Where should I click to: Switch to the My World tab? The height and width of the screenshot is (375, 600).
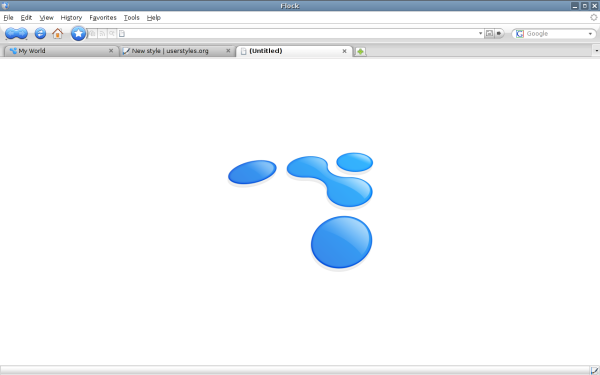(x=61, y=51)
